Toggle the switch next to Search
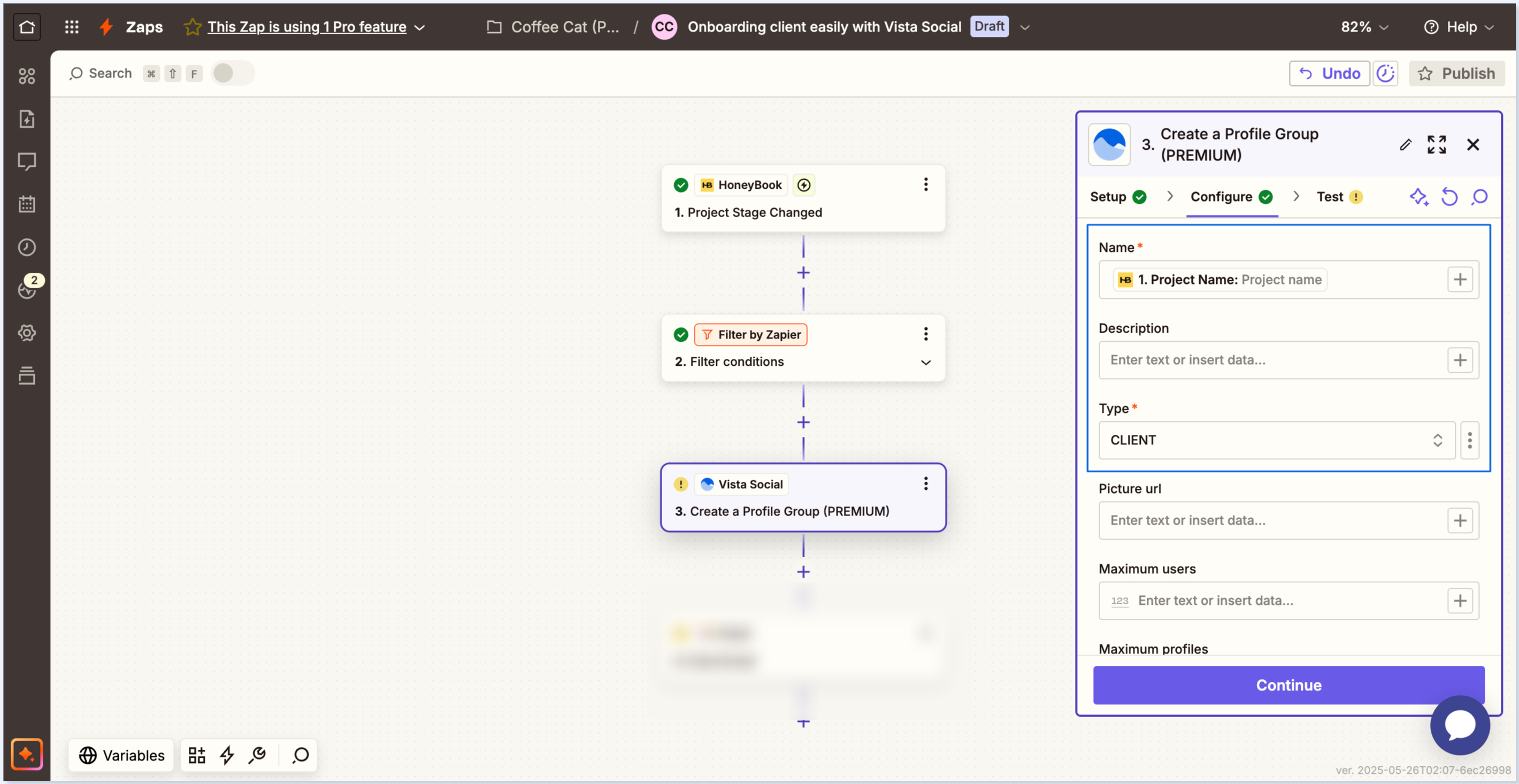The width and height of the screenshot is (1519, 784). pos(232,74)
